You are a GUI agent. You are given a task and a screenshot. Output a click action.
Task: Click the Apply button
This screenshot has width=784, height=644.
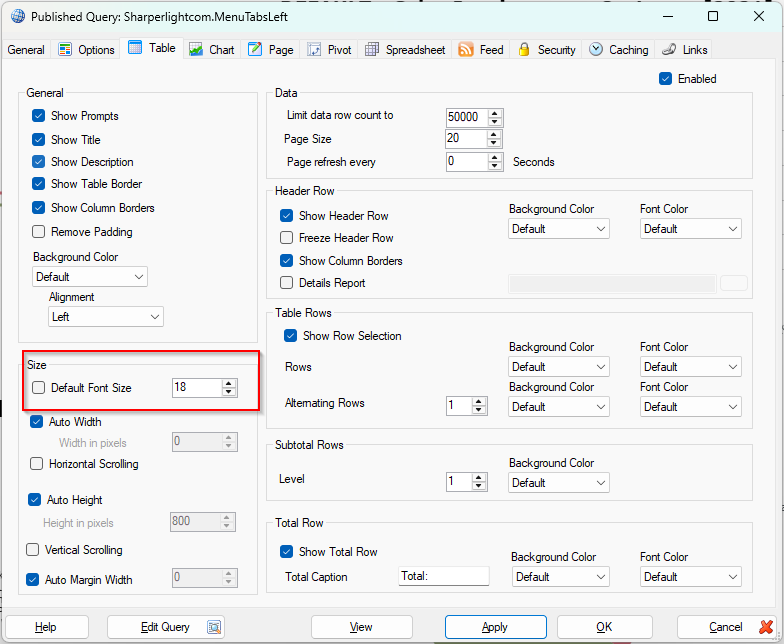tap(496, 627)
